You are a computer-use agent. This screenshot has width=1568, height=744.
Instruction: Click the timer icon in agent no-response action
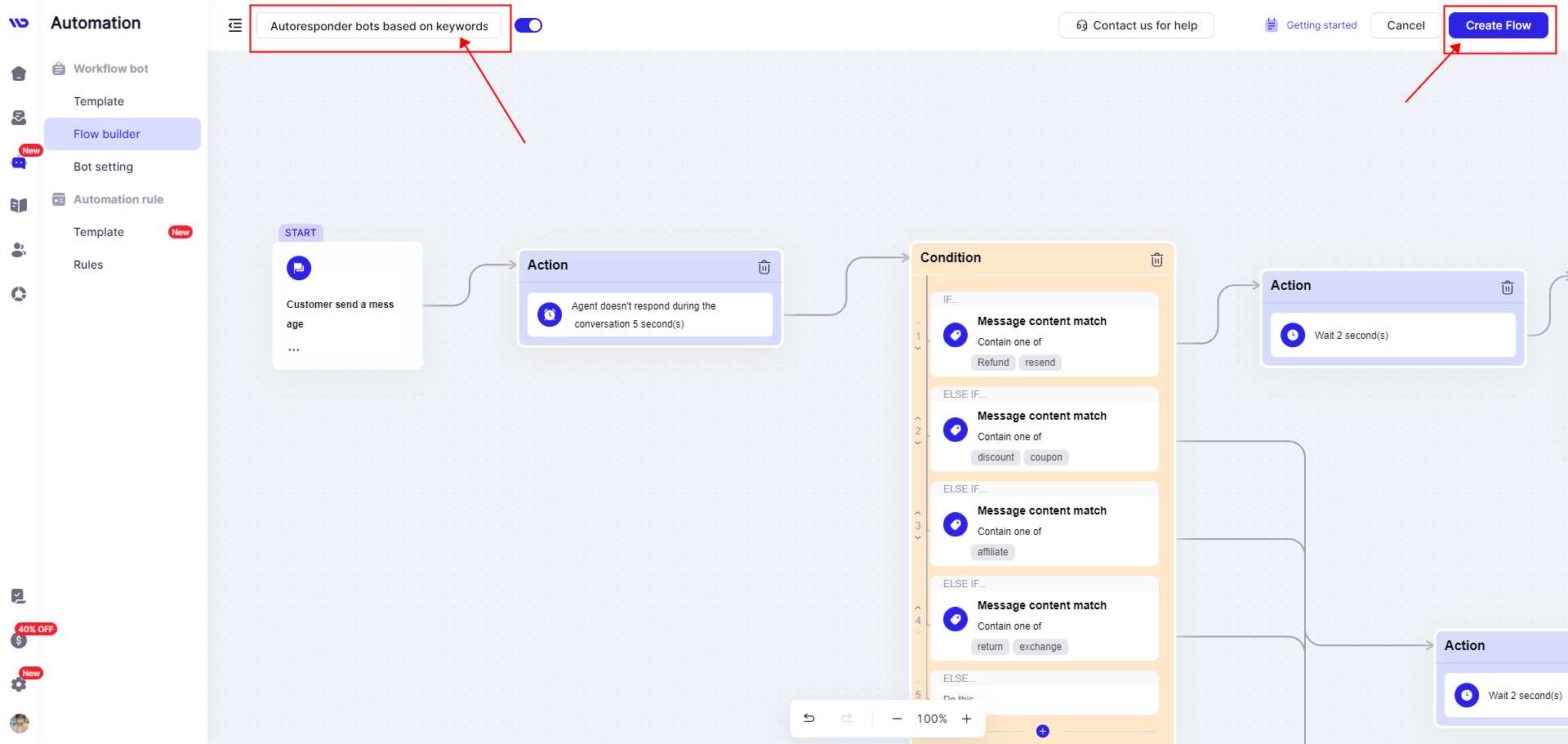tap(550, 314)
